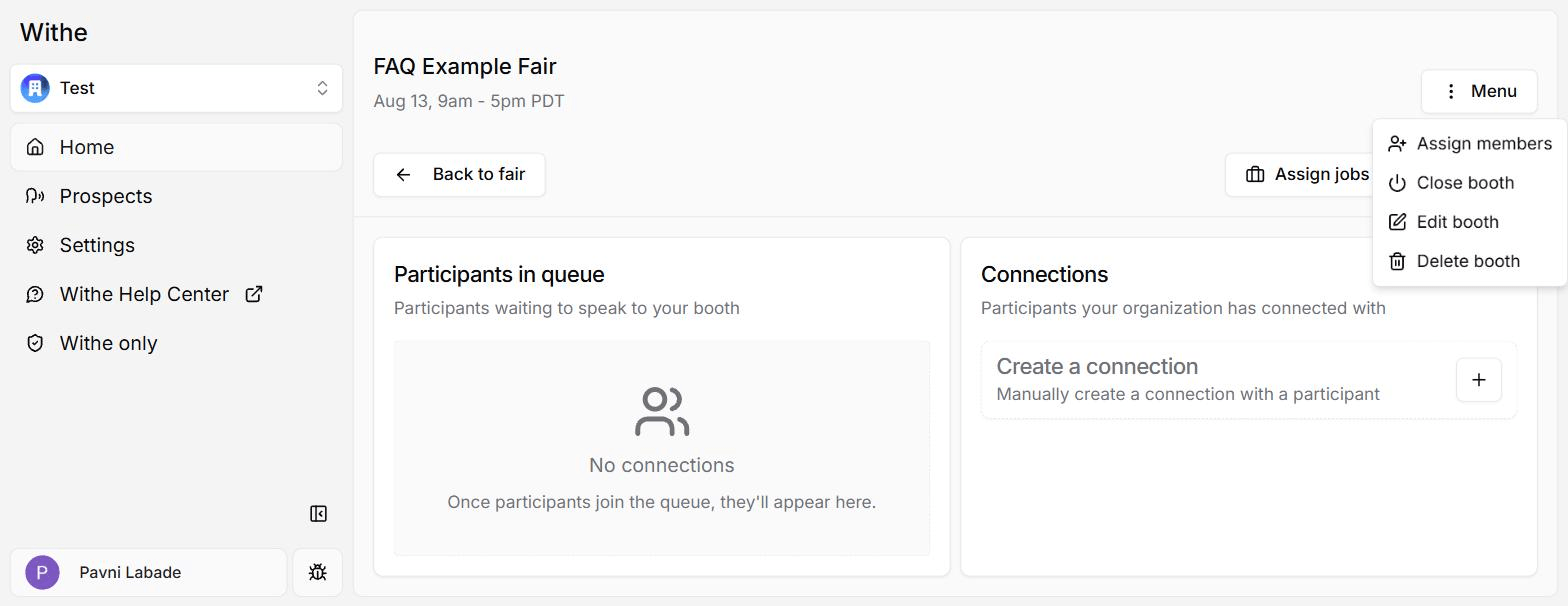Click the external link icon beside Help Center
Viewport: 1568px width, 606px height.
(x=254, y=294)
